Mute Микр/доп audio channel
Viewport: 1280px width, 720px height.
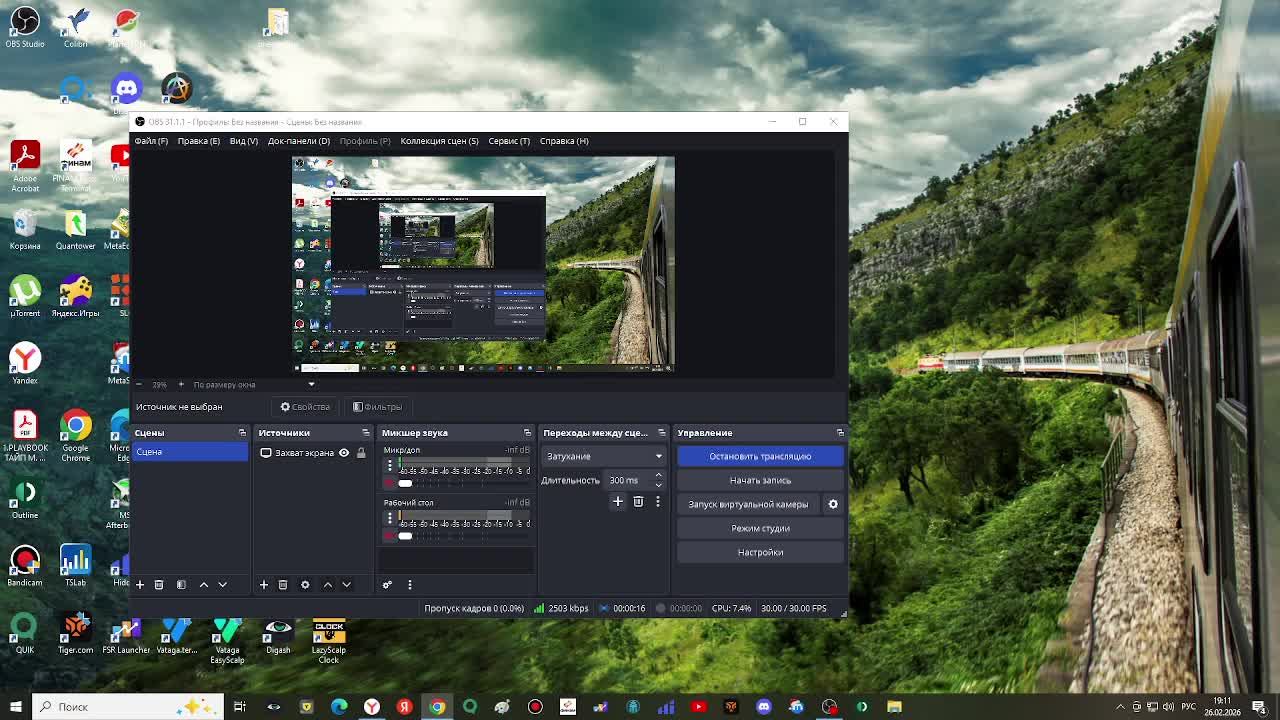[x=390, y=484]
